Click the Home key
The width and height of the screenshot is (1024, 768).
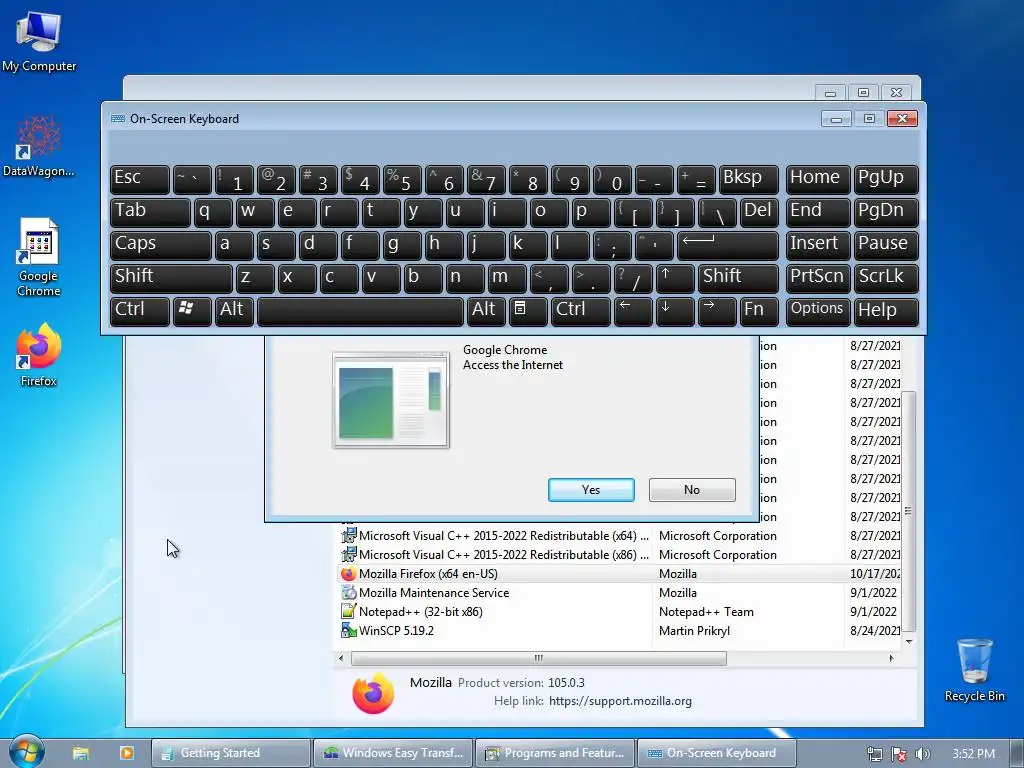(x=818, y=180)
